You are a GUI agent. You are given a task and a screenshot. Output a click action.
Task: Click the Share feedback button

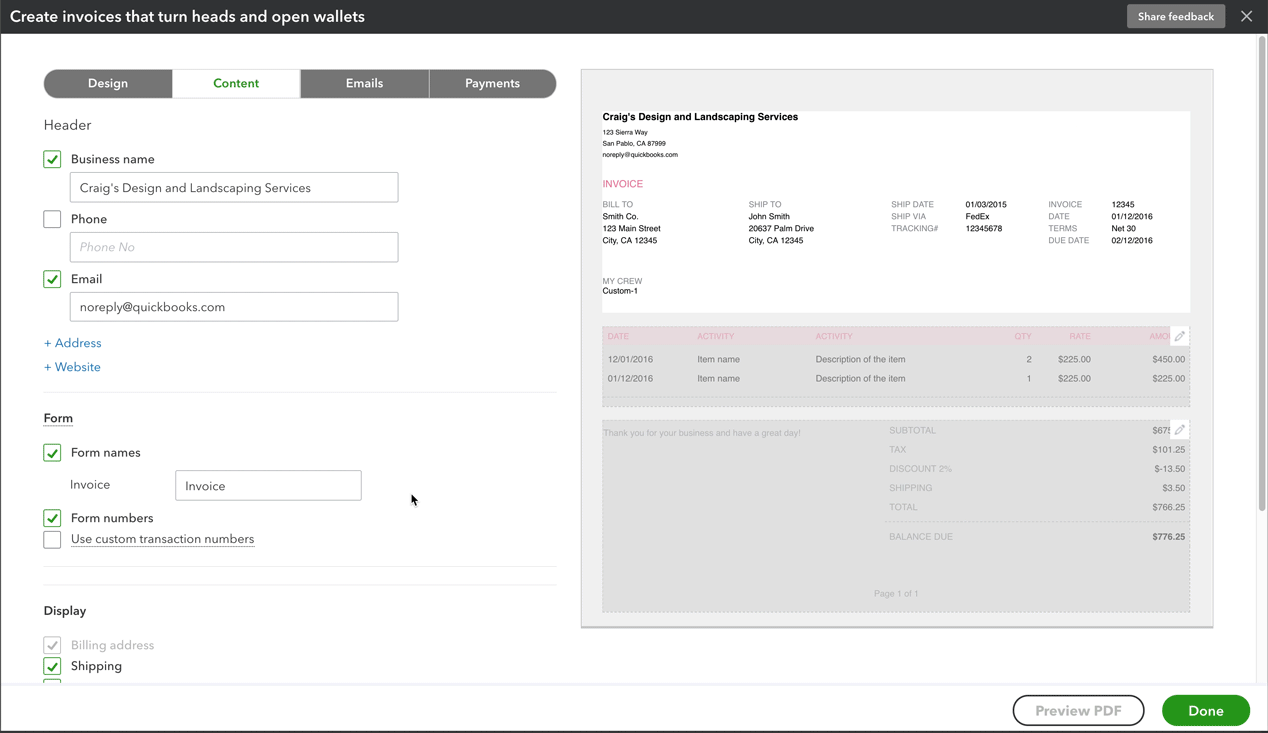[1176, 16]
